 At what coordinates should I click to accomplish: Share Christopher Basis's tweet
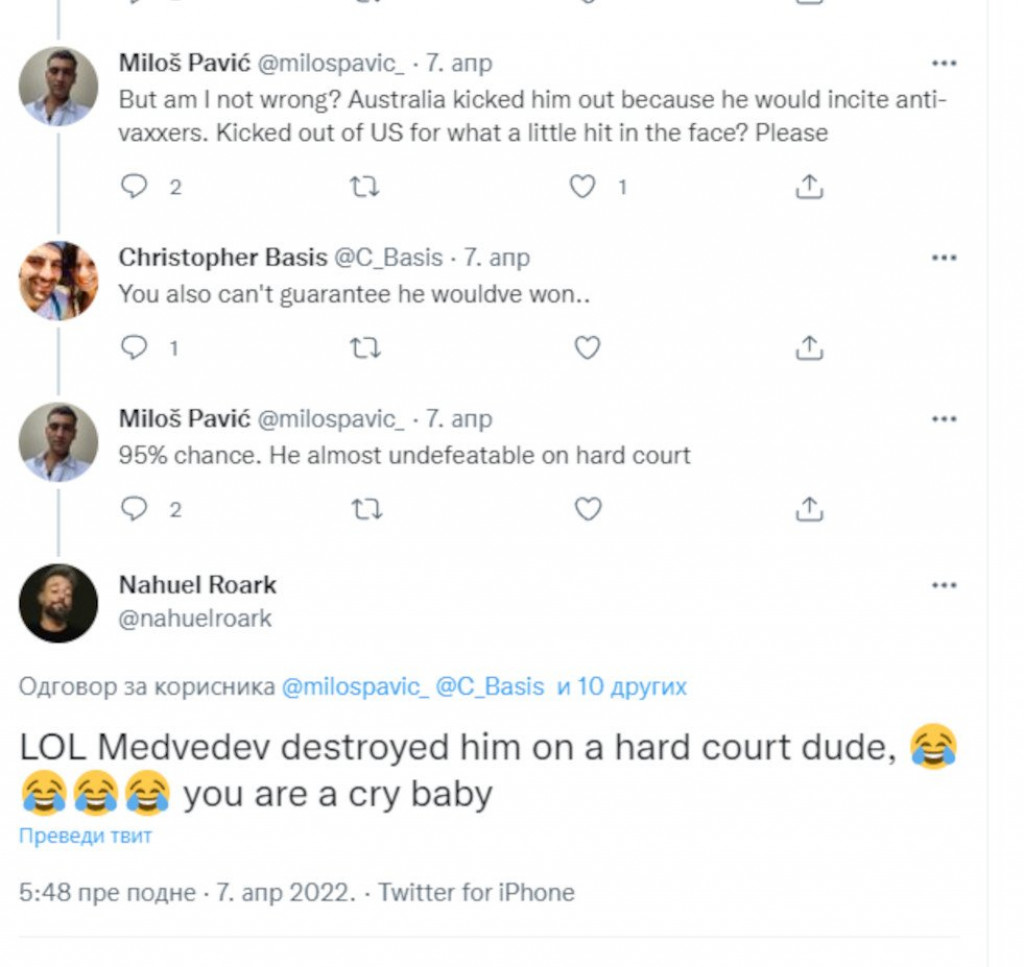808,347
